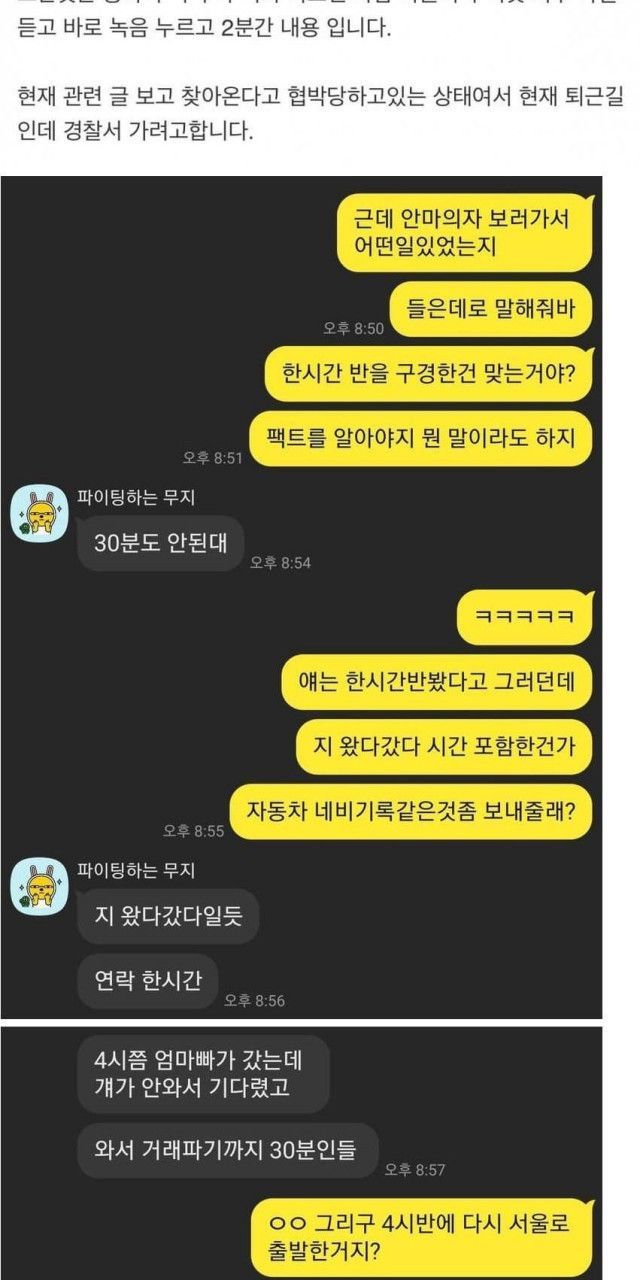This screenshot has width=640, height=1280.
Task: Tap the '자동차 네비기록같은것좀 보내줄래?' bubble
Action: (411, 810)
